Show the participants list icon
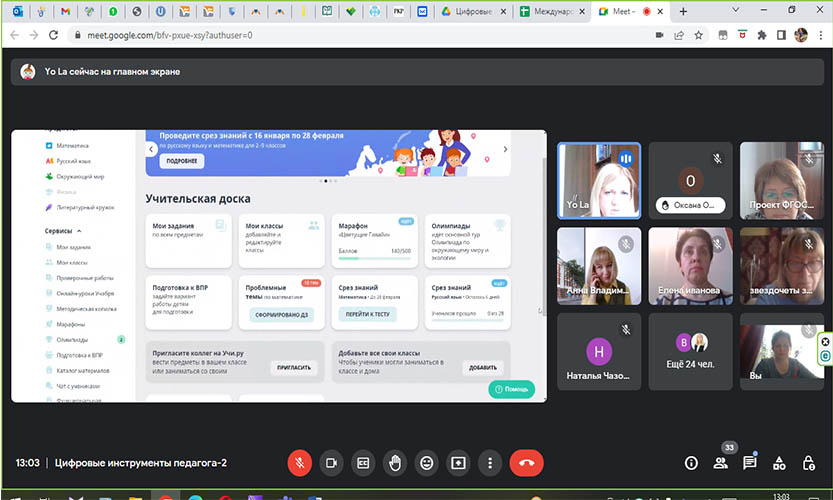The height and width of the screenshot is (500, 833). (x=720, y=463)
